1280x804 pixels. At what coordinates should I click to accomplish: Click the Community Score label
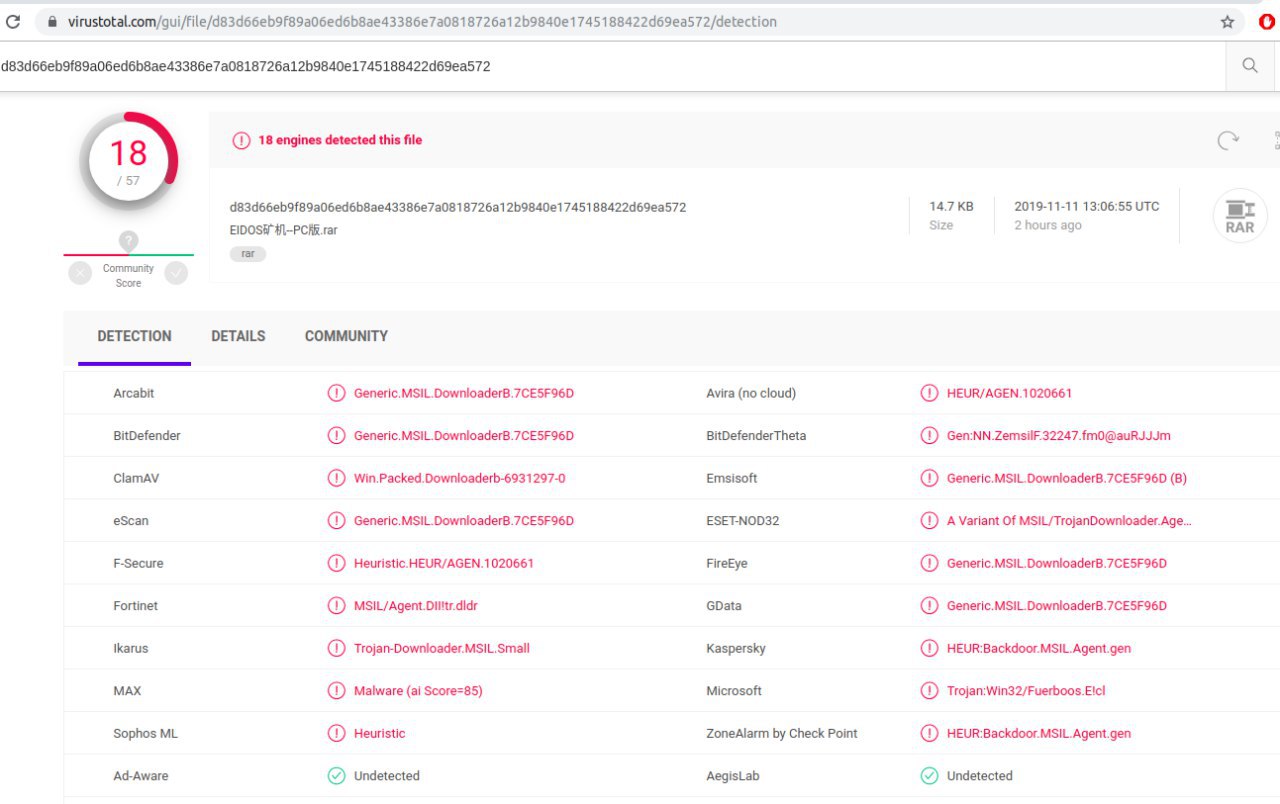tap(128, 276)
